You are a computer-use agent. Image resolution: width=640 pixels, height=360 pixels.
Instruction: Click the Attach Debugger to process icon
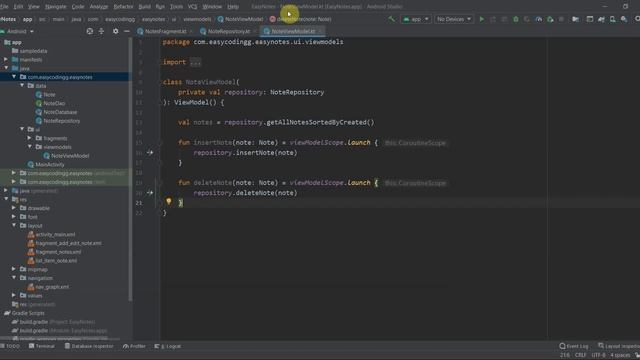tap(550, 19)
